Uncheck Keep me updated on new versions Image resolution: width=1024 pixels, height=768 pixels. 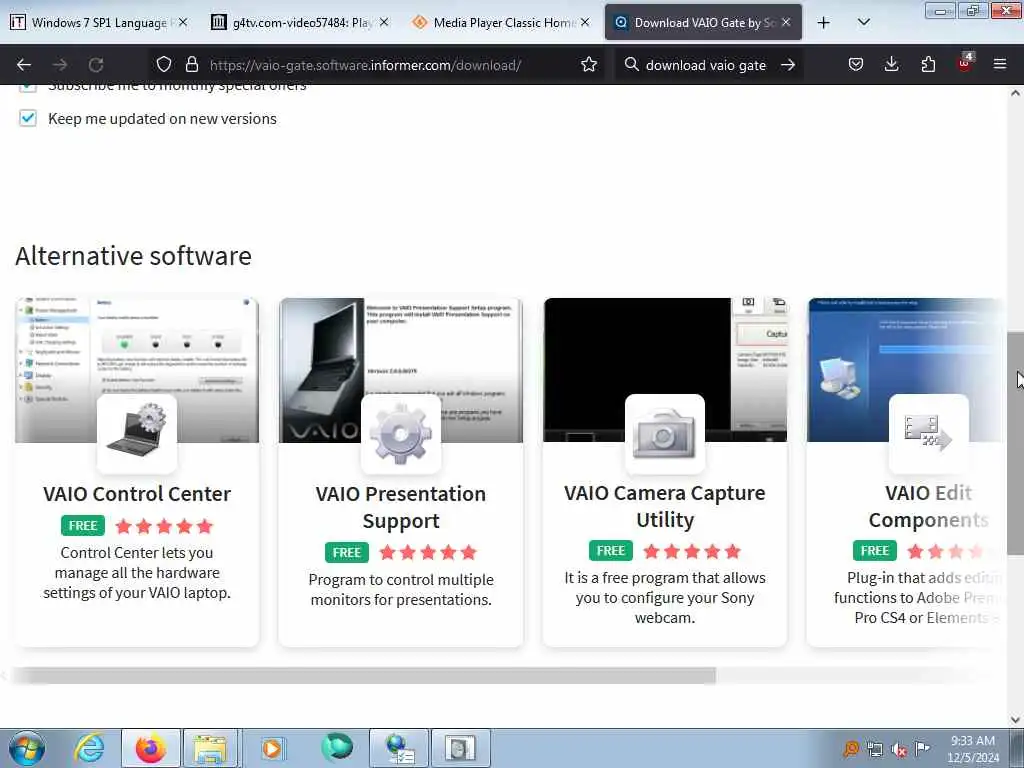[x=27, y=118]
